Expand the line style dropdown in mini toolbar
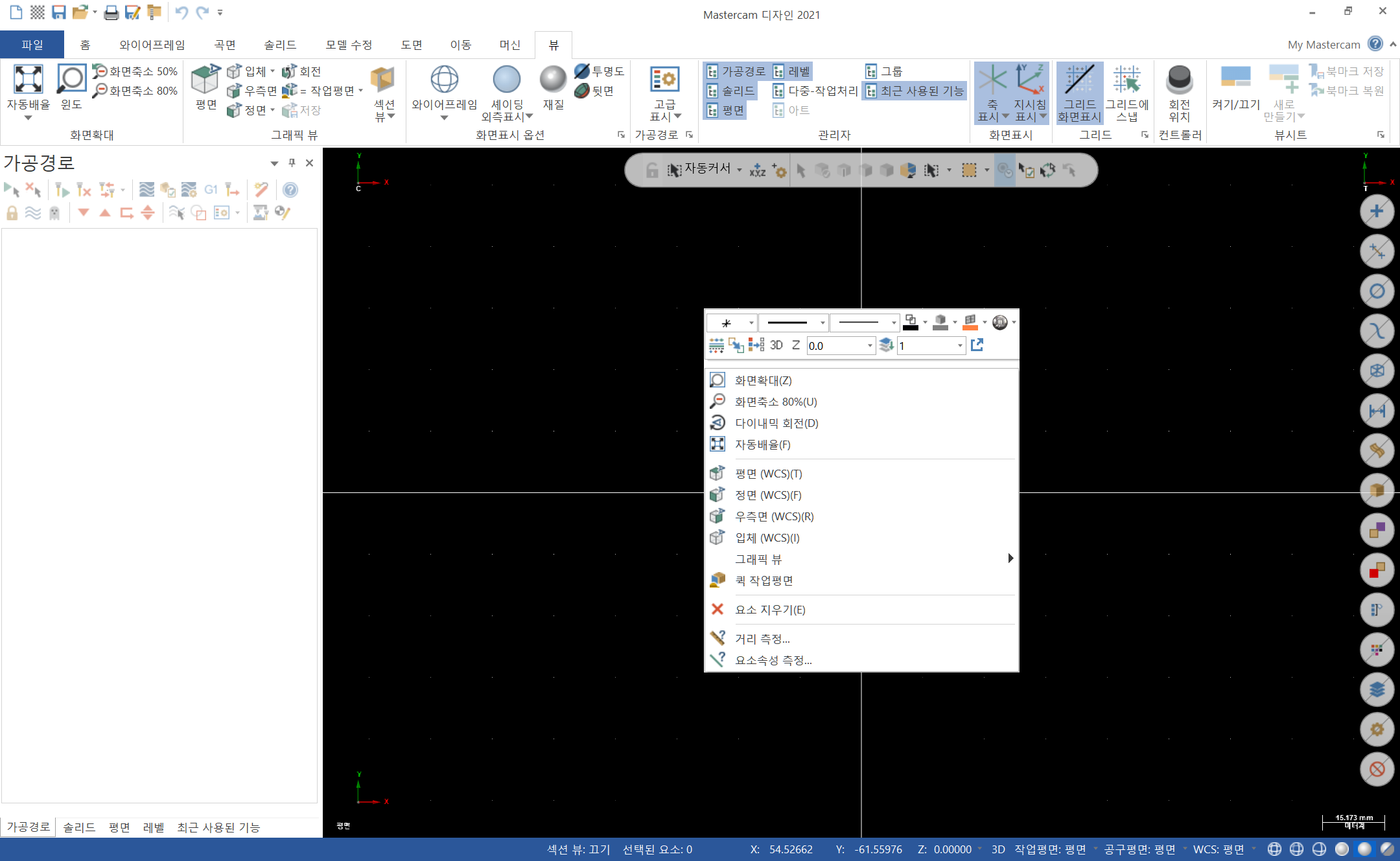Screen dimensions: 1400x861 click(822, 323)
